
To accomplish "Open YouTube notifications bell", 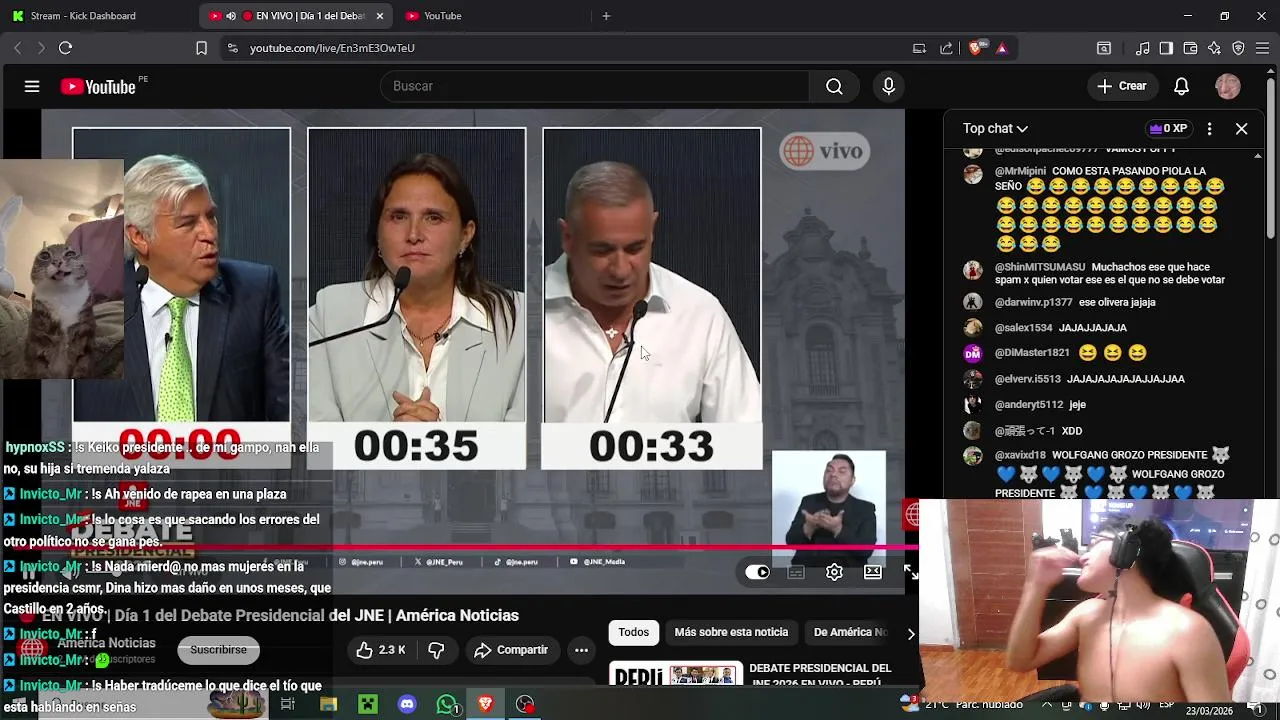I will 1181,86.
